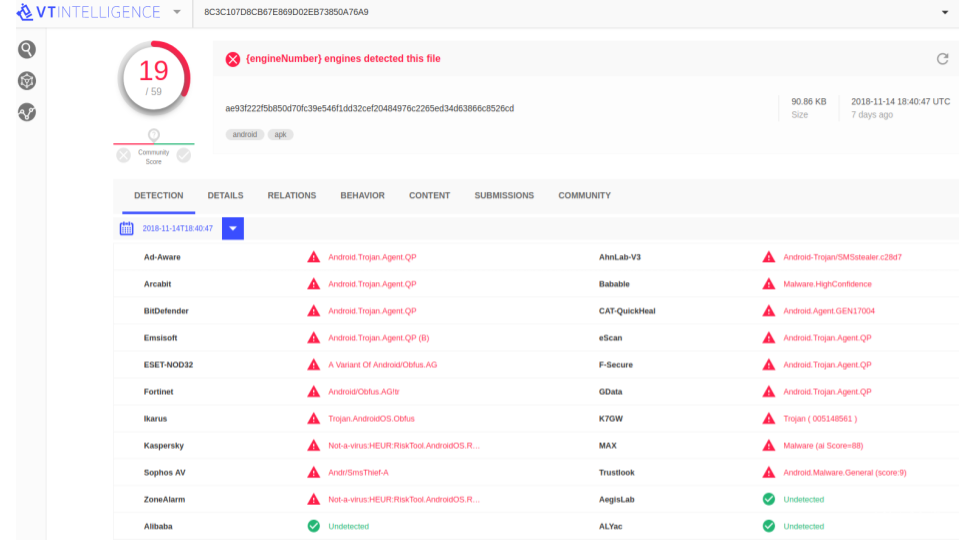Open the Behavior tab
Viewport: 963px width, 542px height.
[x=362, y=196]
